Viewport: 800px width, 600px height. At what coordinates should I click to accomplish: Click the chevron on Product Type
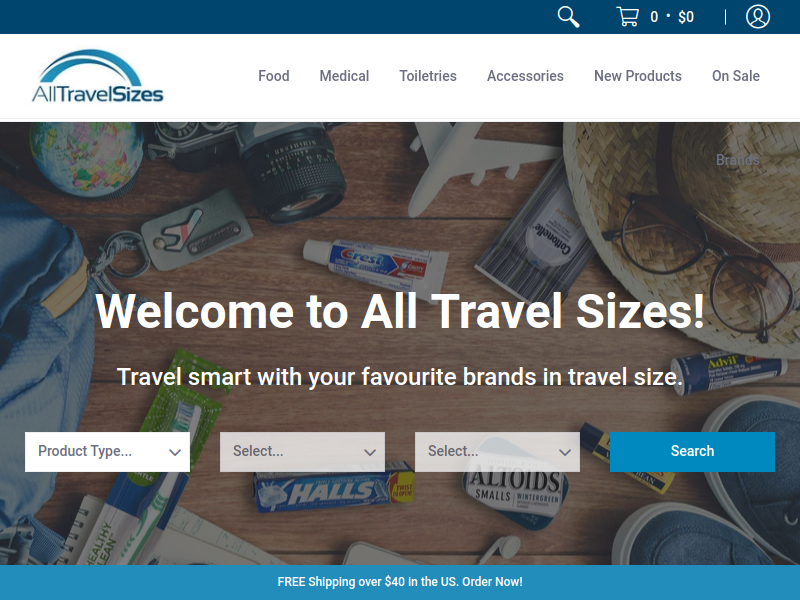coord(175,452)
